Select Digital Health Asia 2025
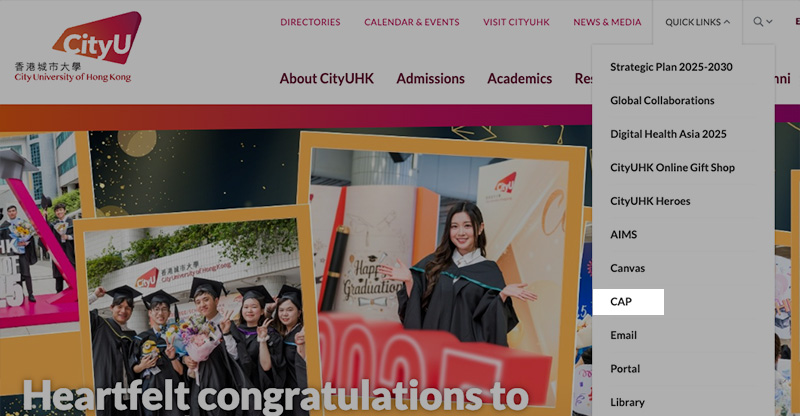 (668, 134)
